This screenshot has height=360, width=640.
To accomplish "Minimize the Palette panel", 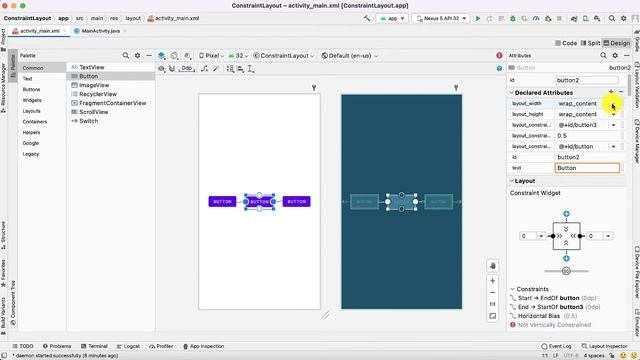I will (149, 56).
